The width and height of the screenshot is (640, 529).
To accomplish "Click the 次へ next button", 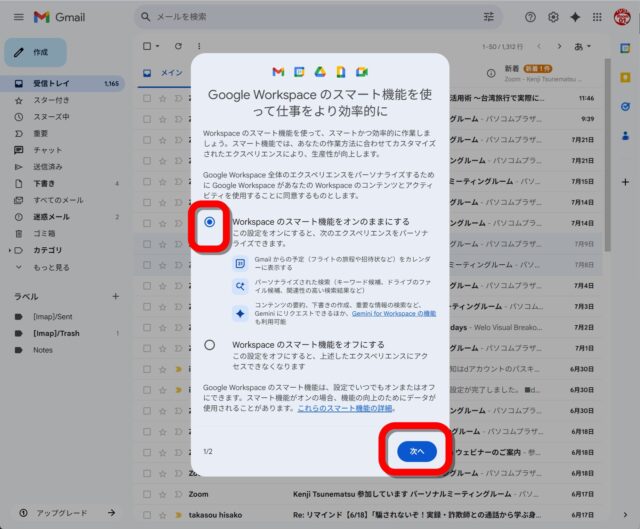I will [417, 451].
